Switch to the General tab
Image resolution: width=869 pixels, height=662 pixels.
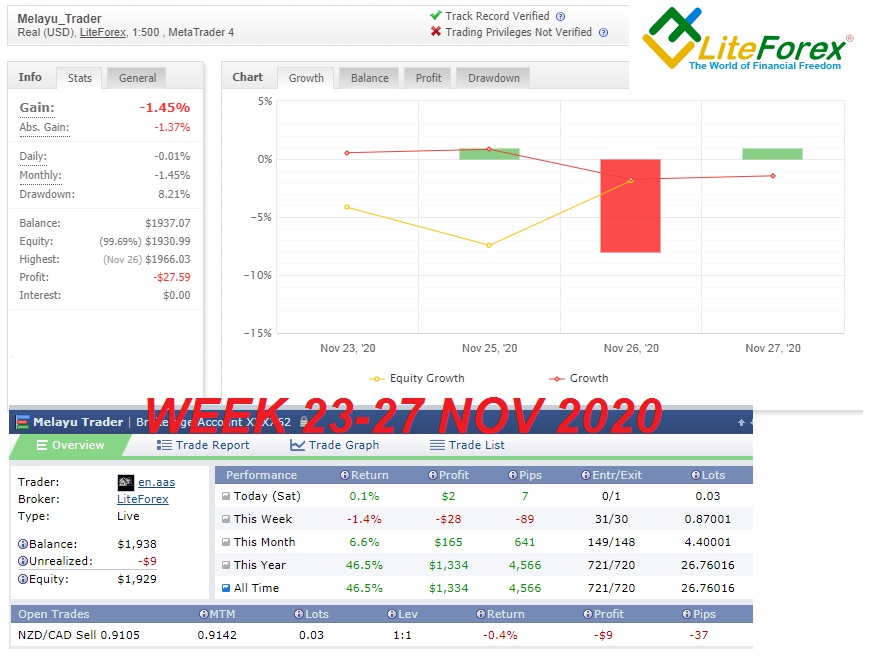pos(137,78)
